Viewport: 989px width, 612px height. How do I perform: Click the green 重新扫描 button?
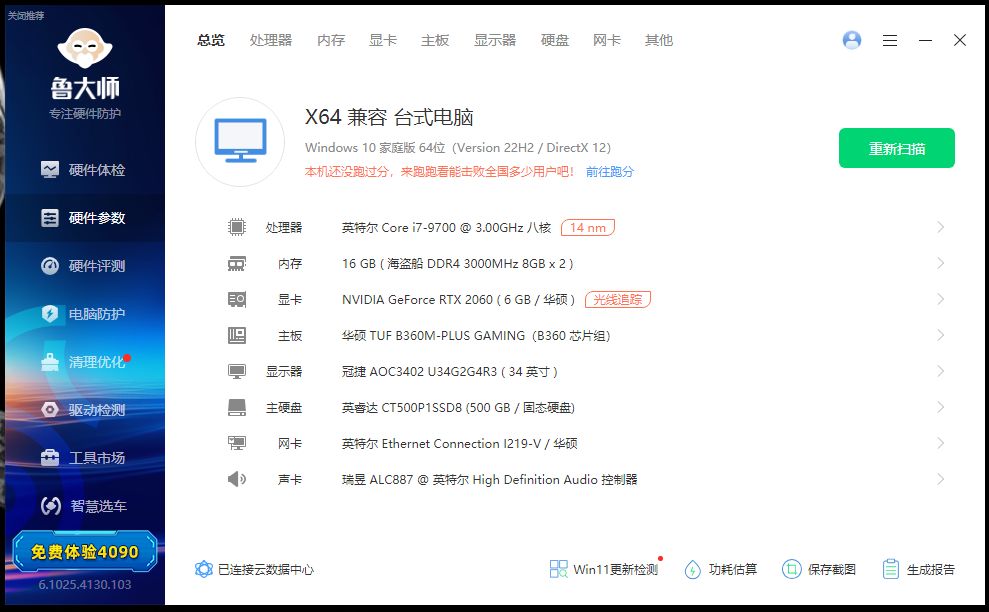tap(896, 148)
